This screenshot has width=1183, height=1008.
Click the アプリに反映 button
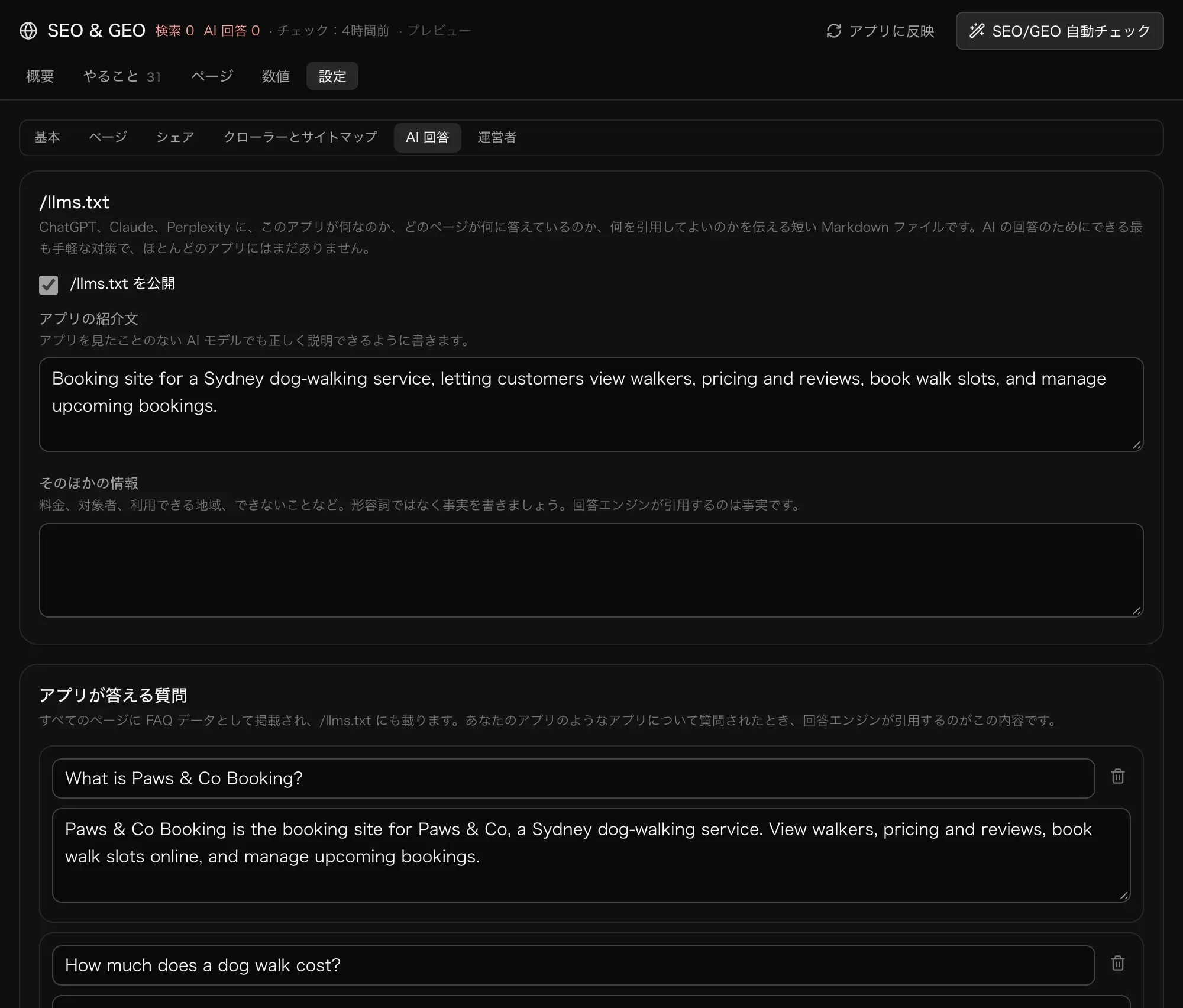pyautogui.click(x=880, y=31)
